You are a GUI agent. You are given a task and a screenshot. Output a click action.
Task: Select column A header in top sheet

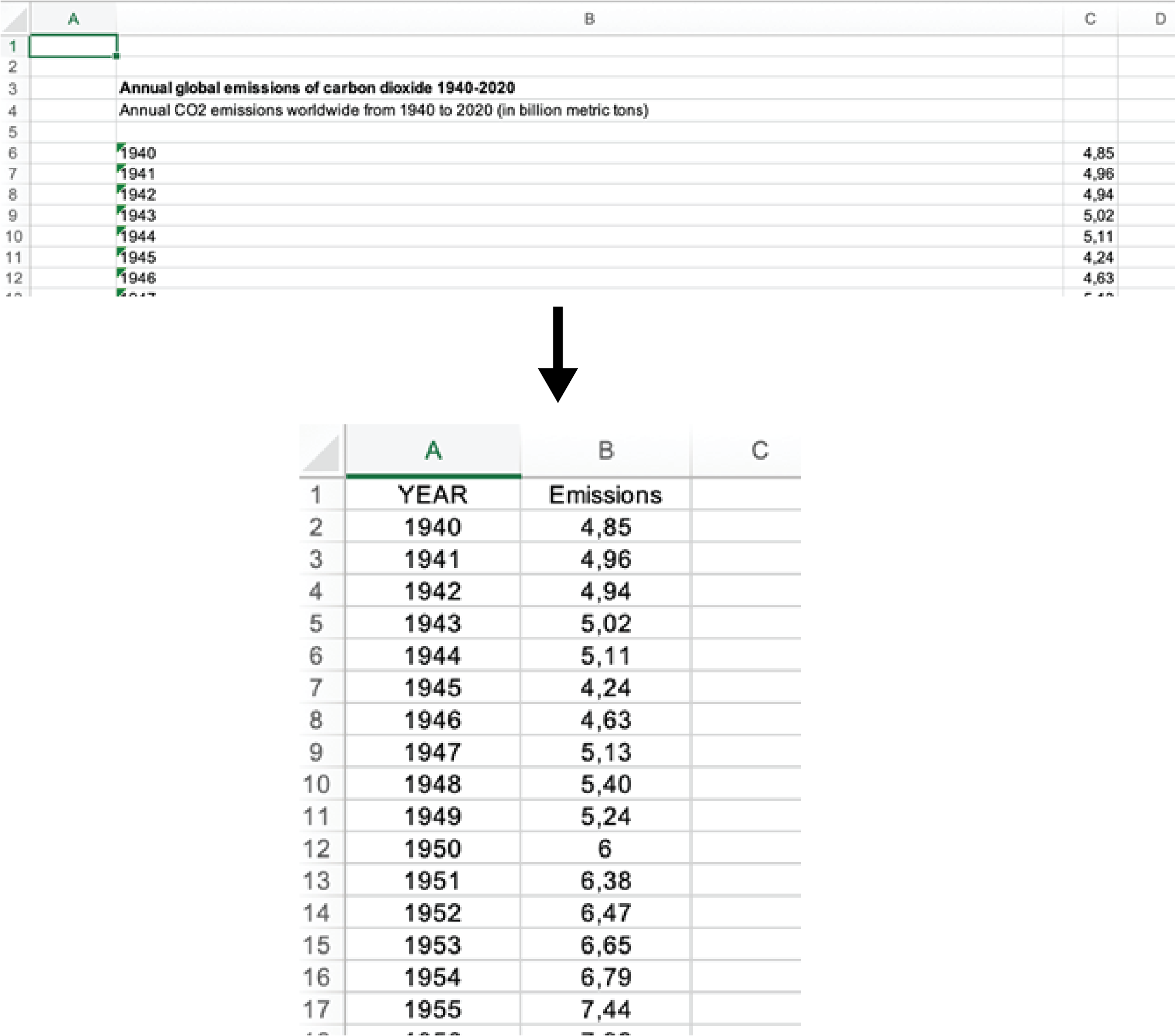74,19
